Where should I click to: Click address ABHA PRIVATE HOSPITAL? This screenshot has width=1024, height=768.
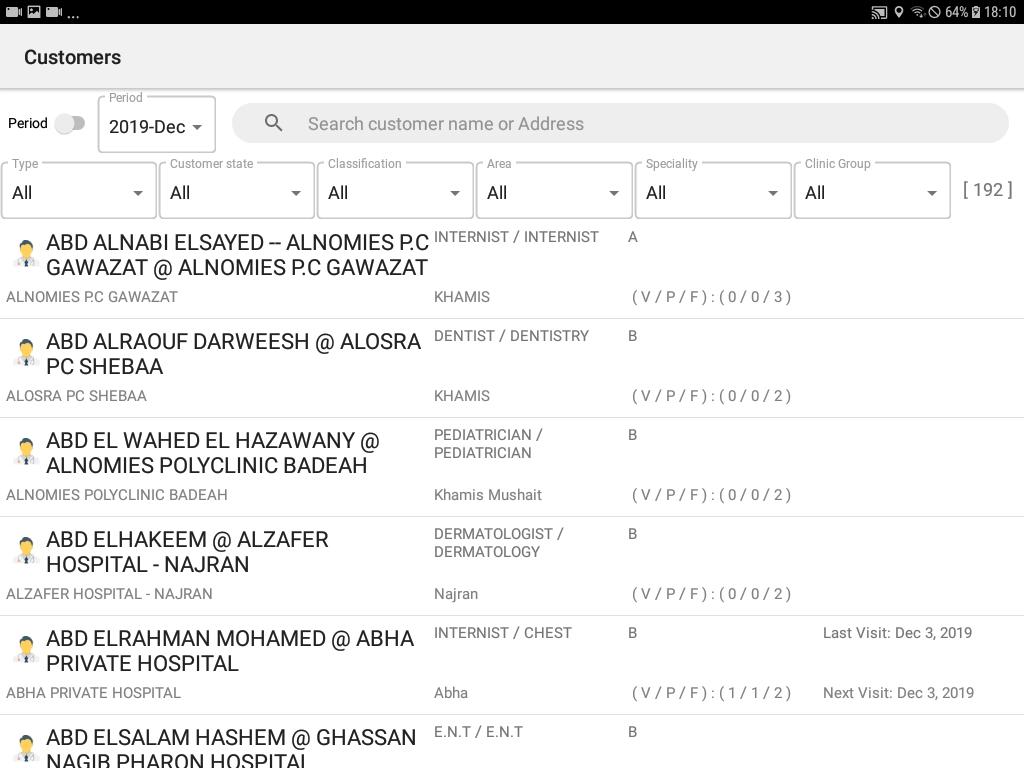(93, 693)
